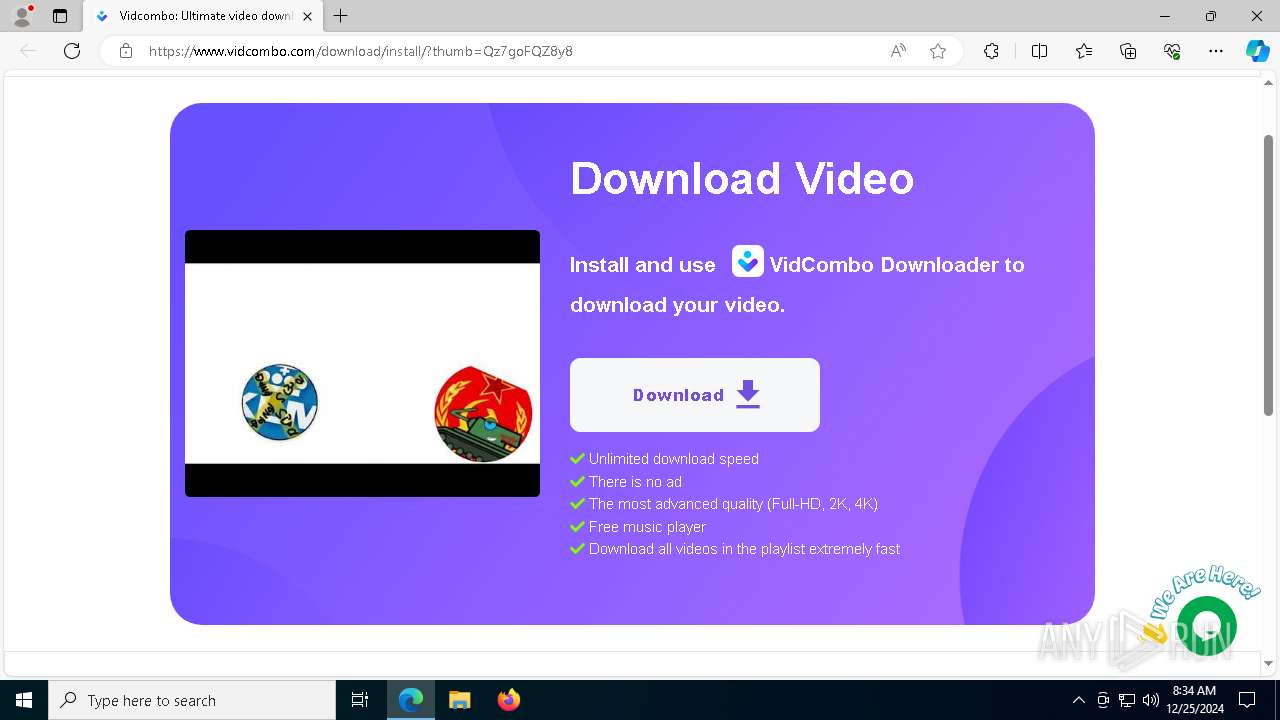Screen dimensions: 1280x720
Task: Click 'Free music player' text
Action: [x=647, y=527]
